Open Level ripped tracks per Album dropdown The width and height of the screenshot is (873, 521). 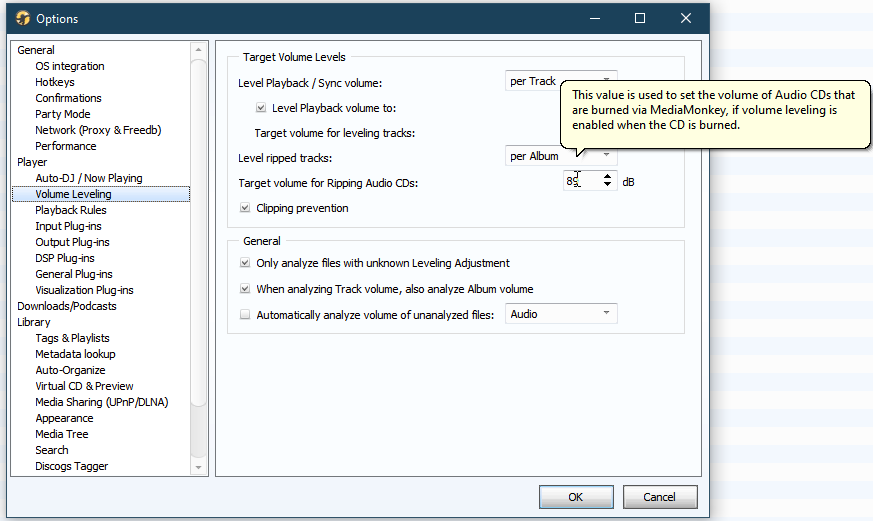coord(560,156)
